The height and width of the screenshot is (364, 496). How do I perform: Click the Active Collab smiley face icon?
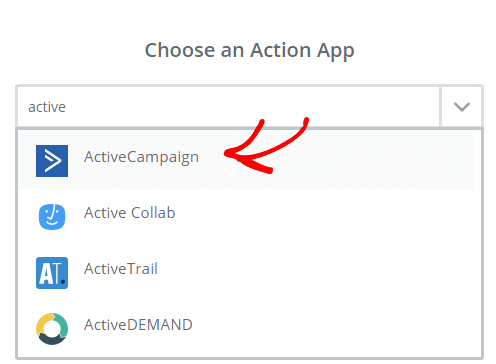tap(52, 217)
